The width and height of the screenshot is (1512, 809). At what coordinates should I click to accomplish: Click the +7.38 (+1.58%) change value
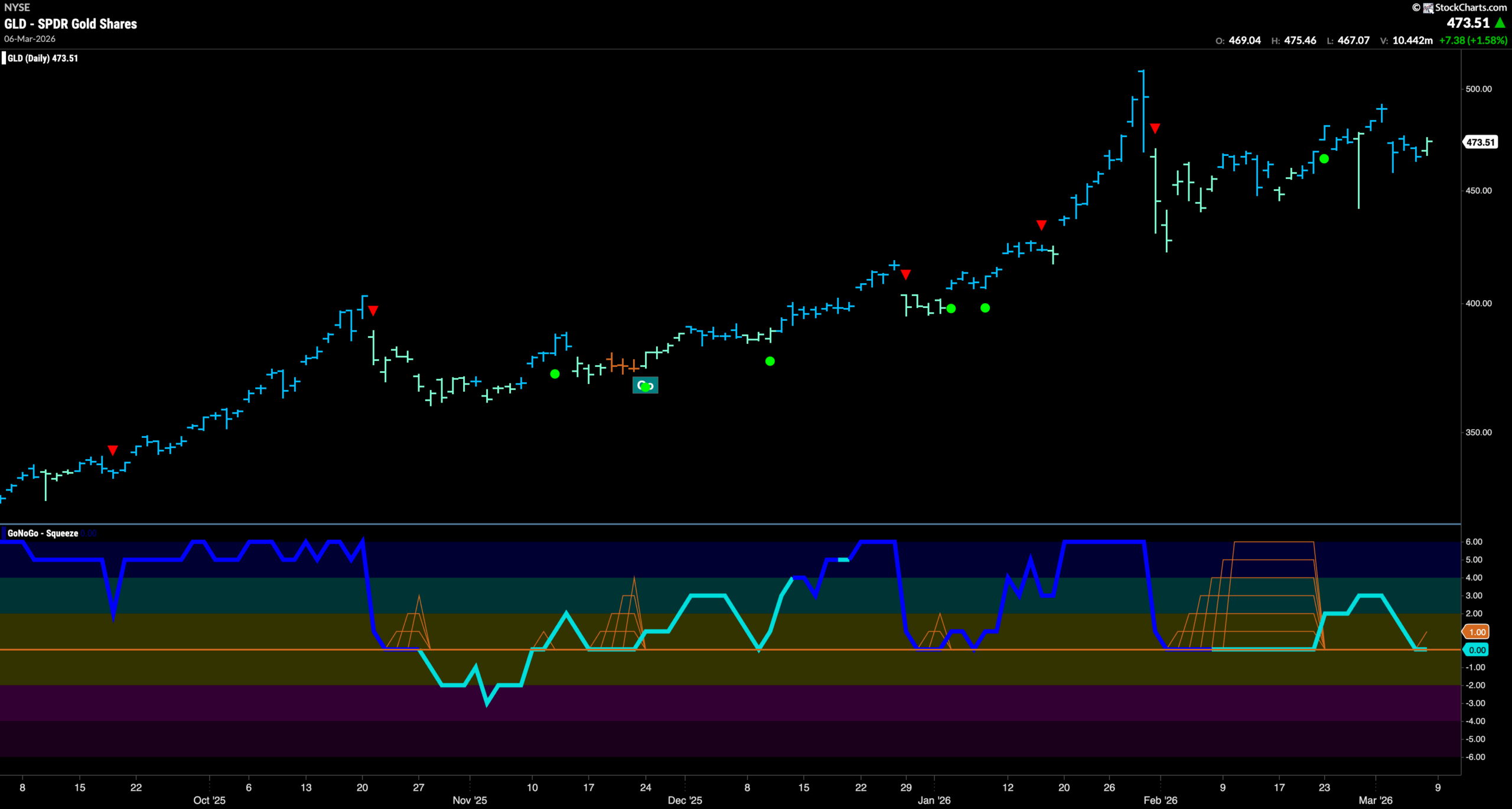tap(1472, 40)
